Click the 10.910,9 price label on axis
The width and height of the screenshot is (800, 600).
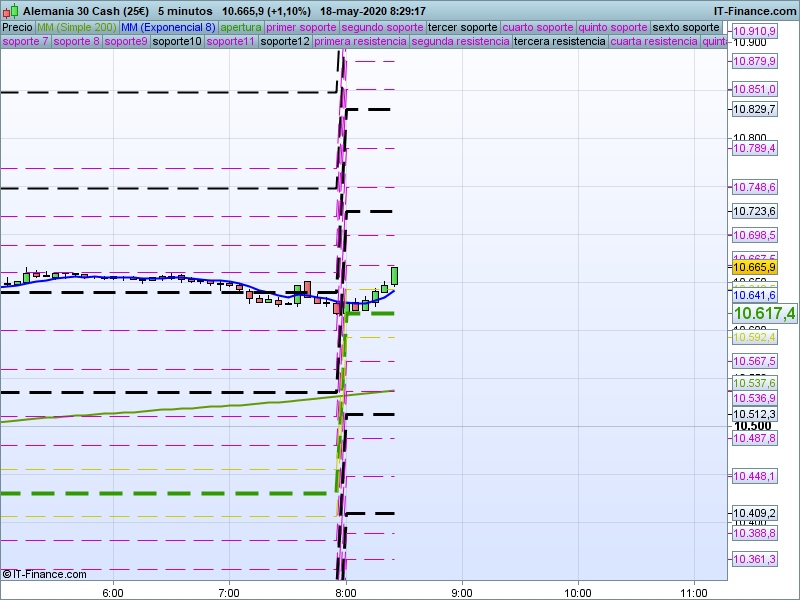pos(754,32)
